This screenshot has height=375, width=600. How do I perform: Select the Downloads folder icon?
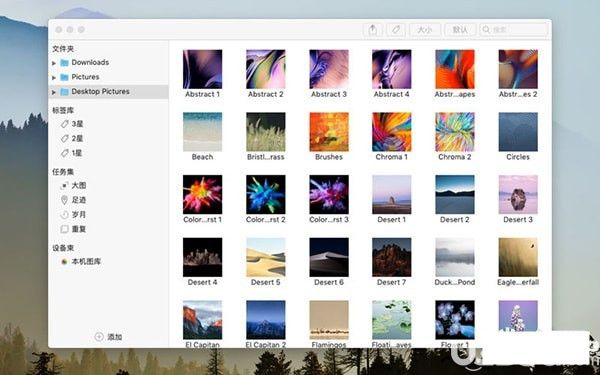pos(64,62)
